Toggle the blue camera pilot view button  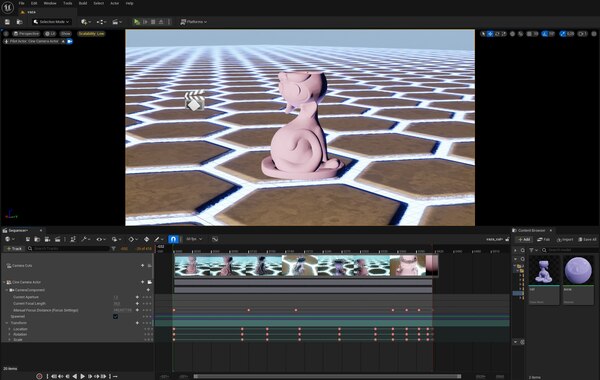click(x=70, y=41)
